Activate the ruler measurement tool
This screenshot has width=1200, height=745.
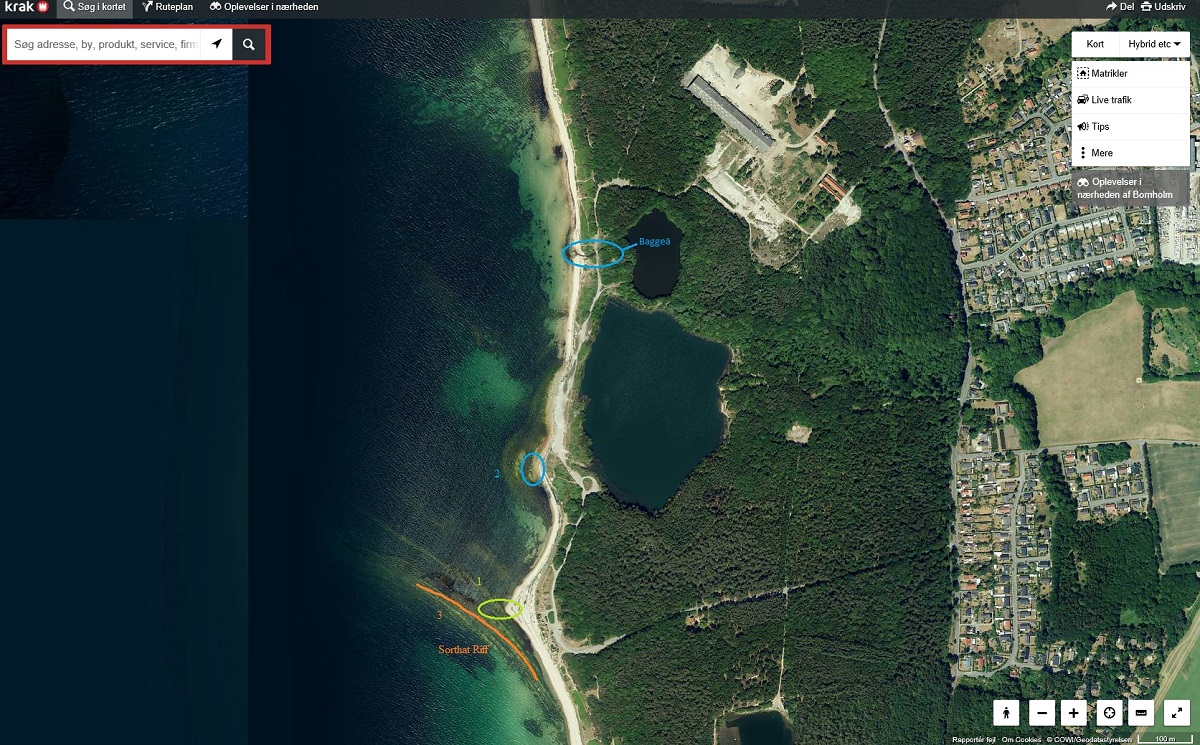click(1142, 713)
